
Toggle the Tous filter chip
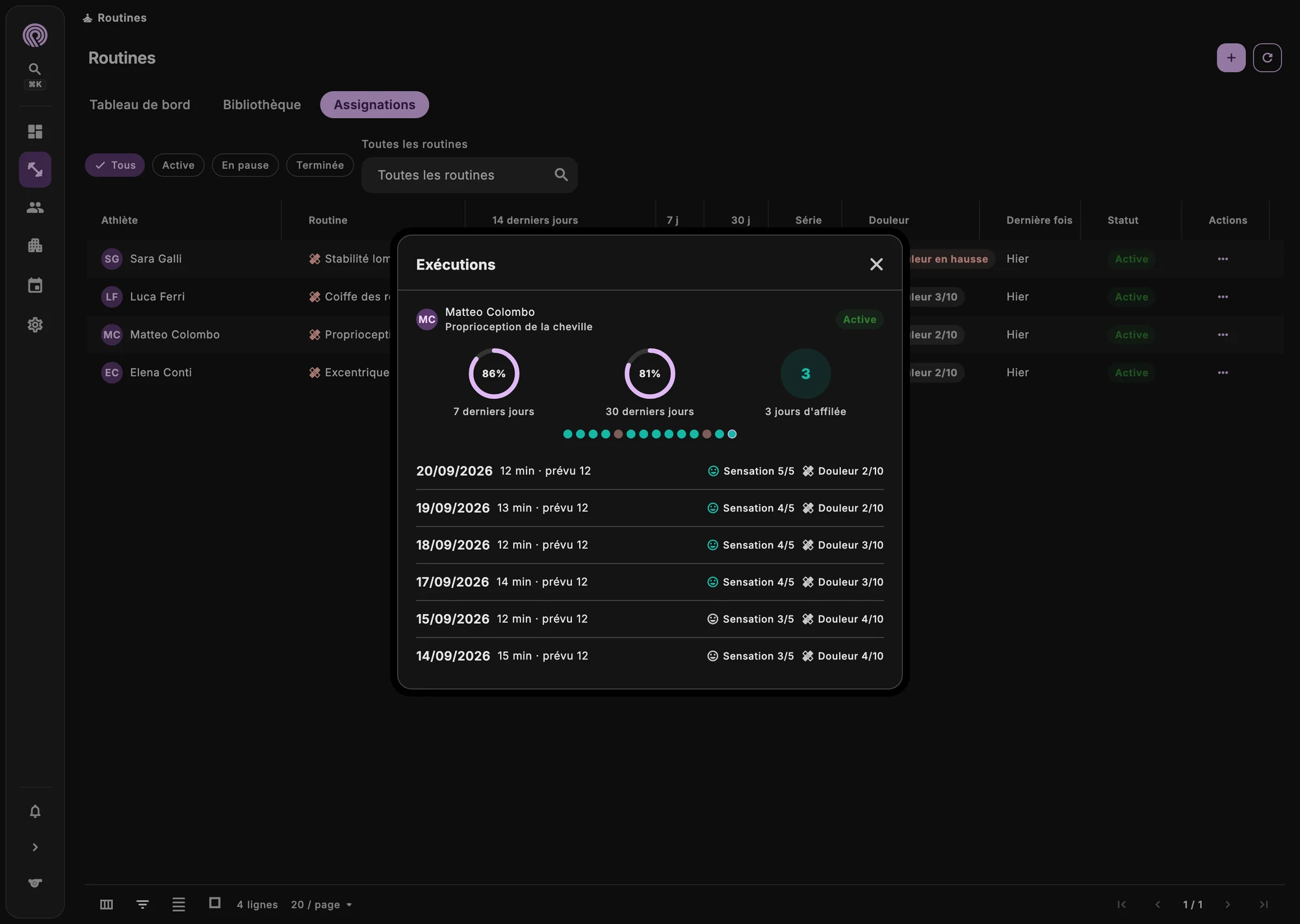pos(115,165)
